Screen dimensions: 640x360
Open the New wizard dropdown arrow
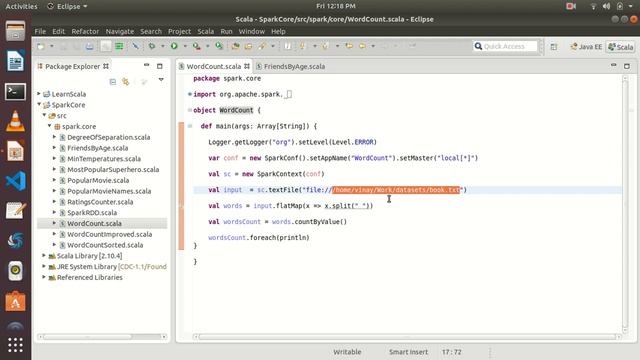tap(51, 46)
